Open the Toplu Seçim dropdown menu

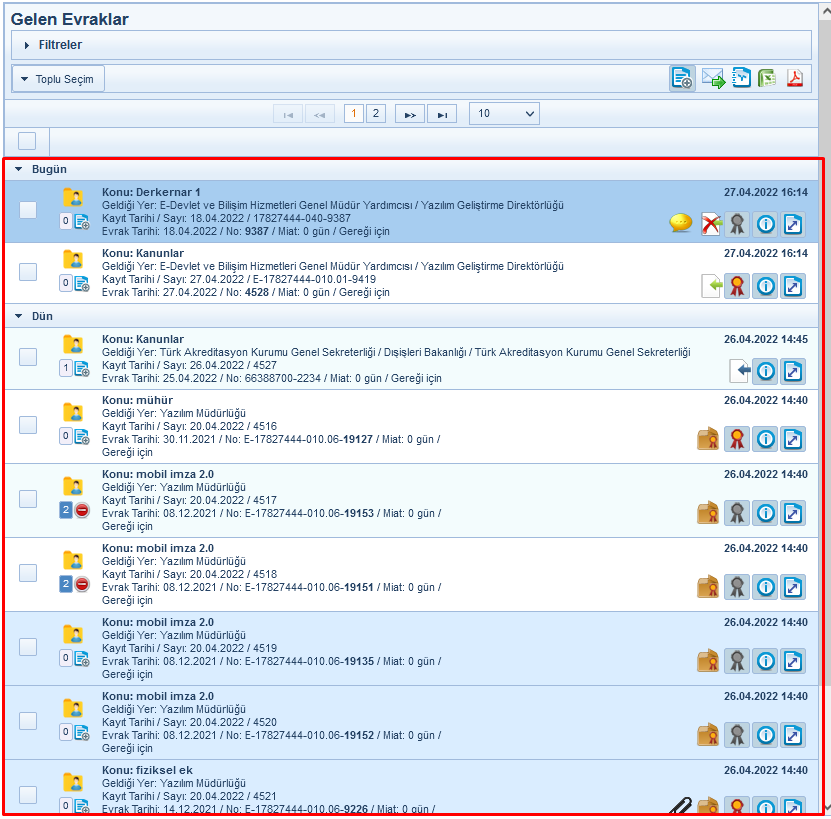(x=58, y=79)
